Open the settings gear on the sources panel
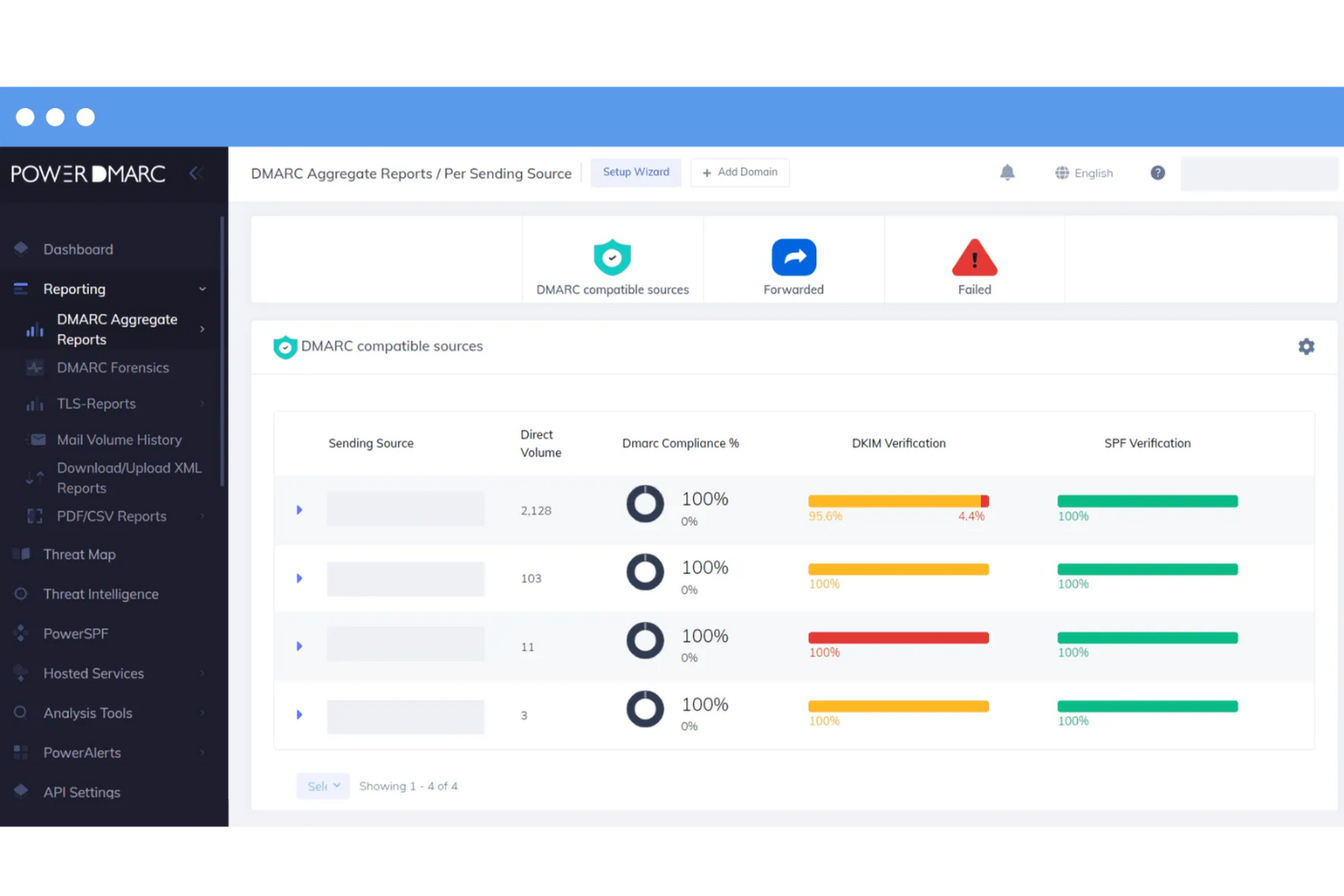The width and height of the screenshot is (1344, 896). pyautogui.click(x=1306, y=346)
